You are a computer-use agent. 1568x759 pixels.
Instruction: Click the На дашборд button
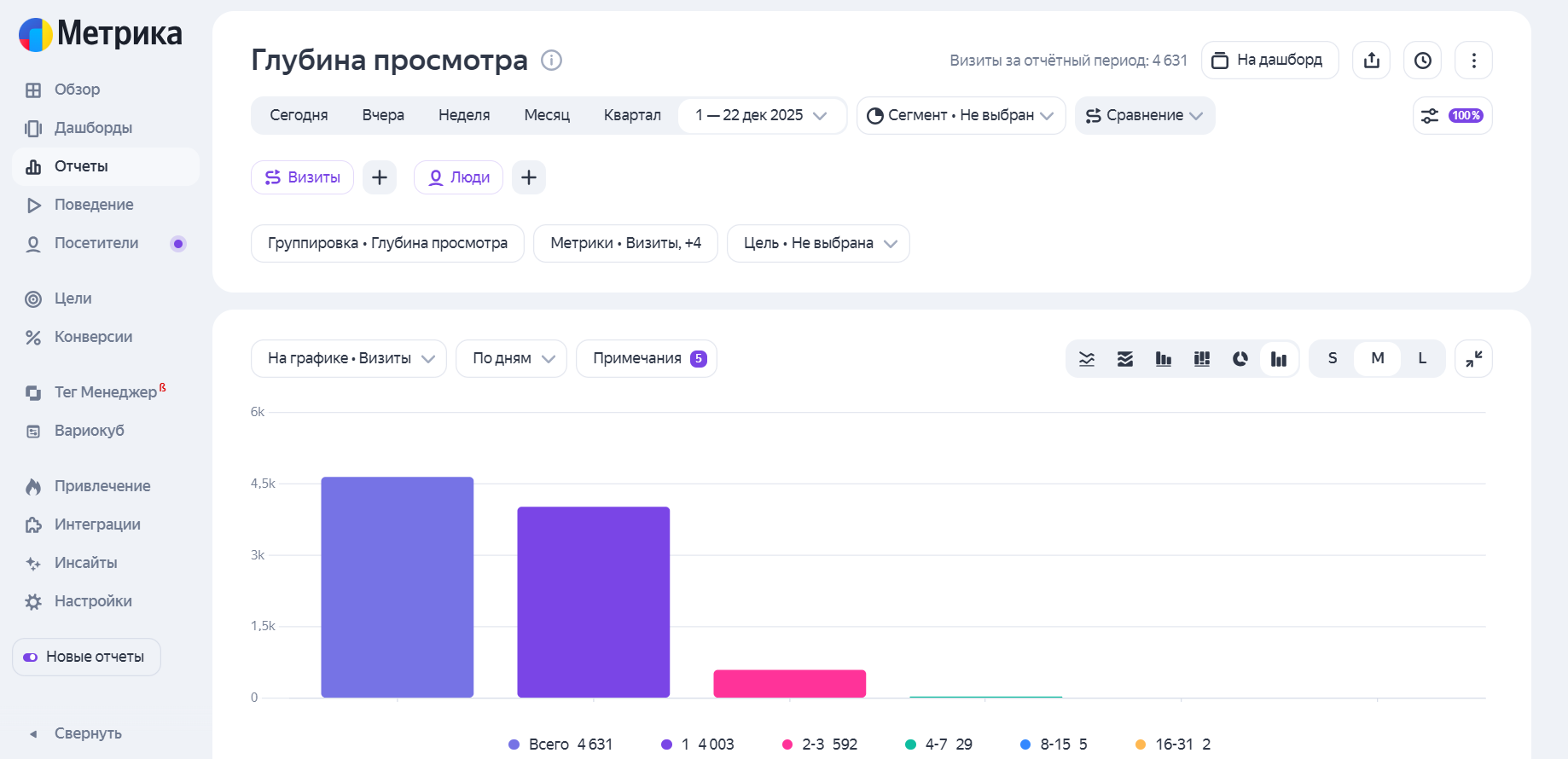pyautogui.click(x=1269, y=61)
